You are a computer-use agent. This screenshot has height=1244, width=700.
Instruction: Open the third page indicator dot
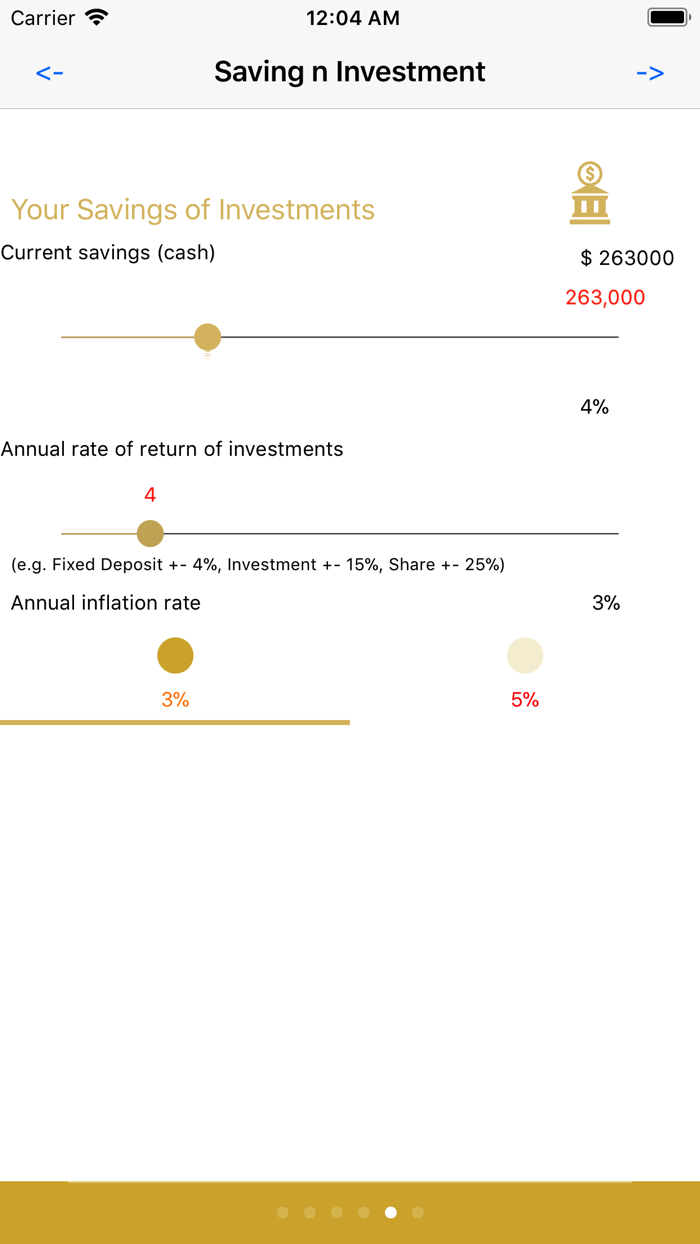337,1212
